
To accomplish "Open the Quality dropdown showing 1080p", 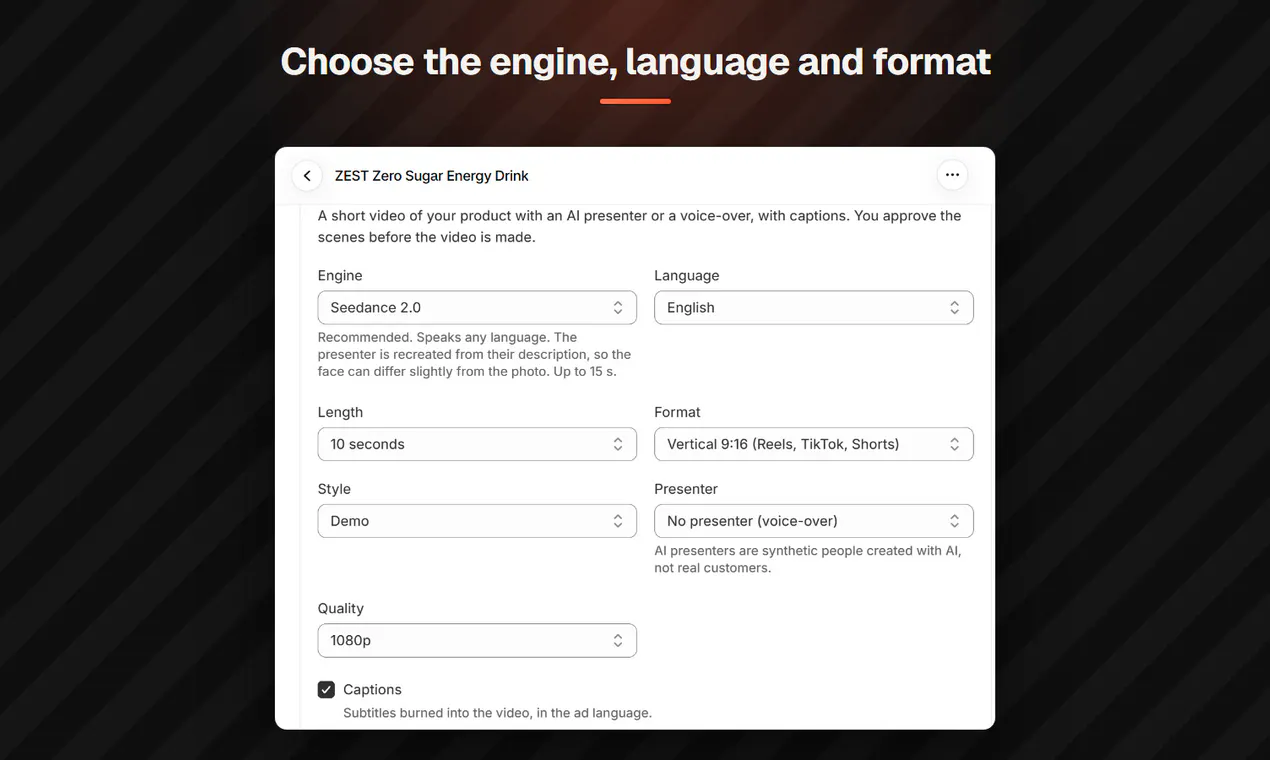I will tap(477, 640).
